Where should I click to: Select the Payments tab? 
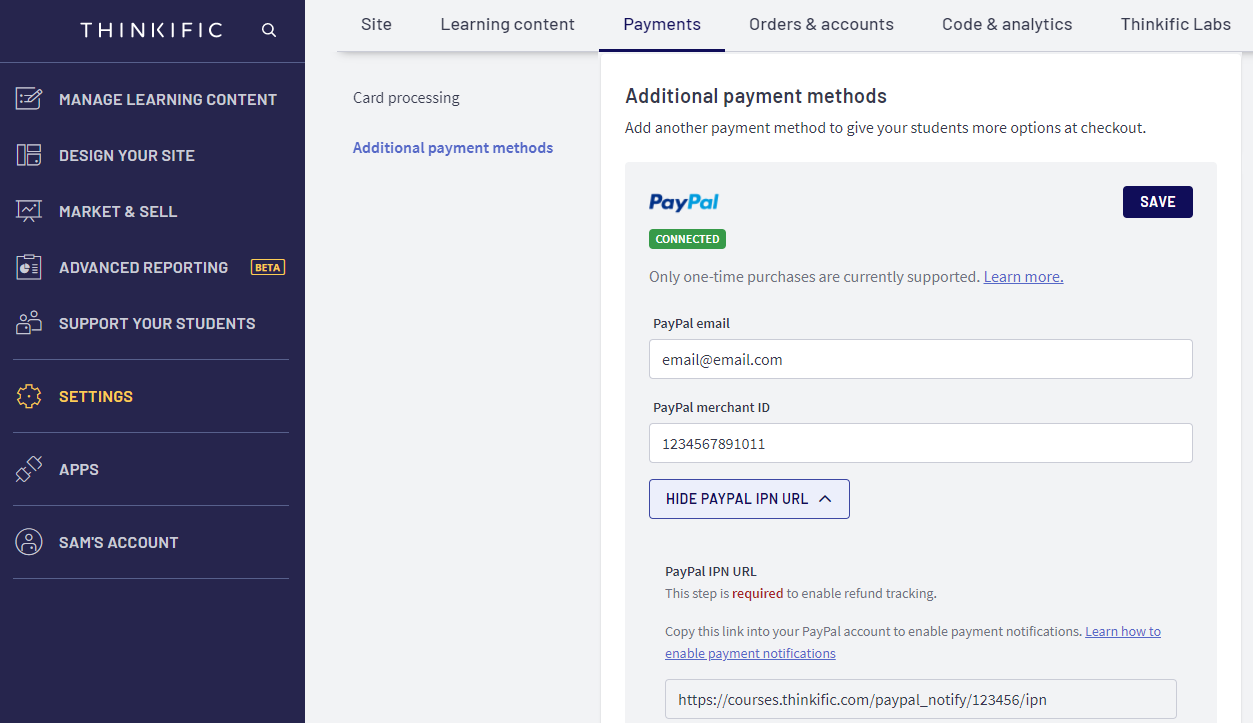662,24
